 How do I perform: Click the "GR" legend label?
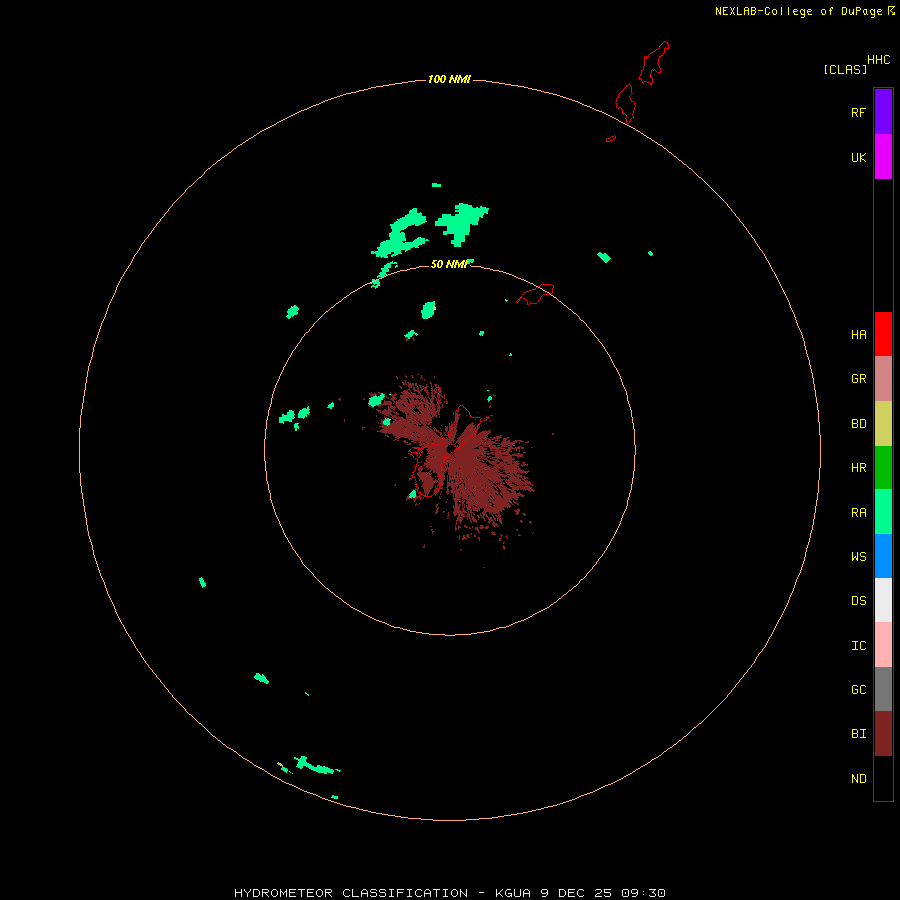(x=858, y=379)
